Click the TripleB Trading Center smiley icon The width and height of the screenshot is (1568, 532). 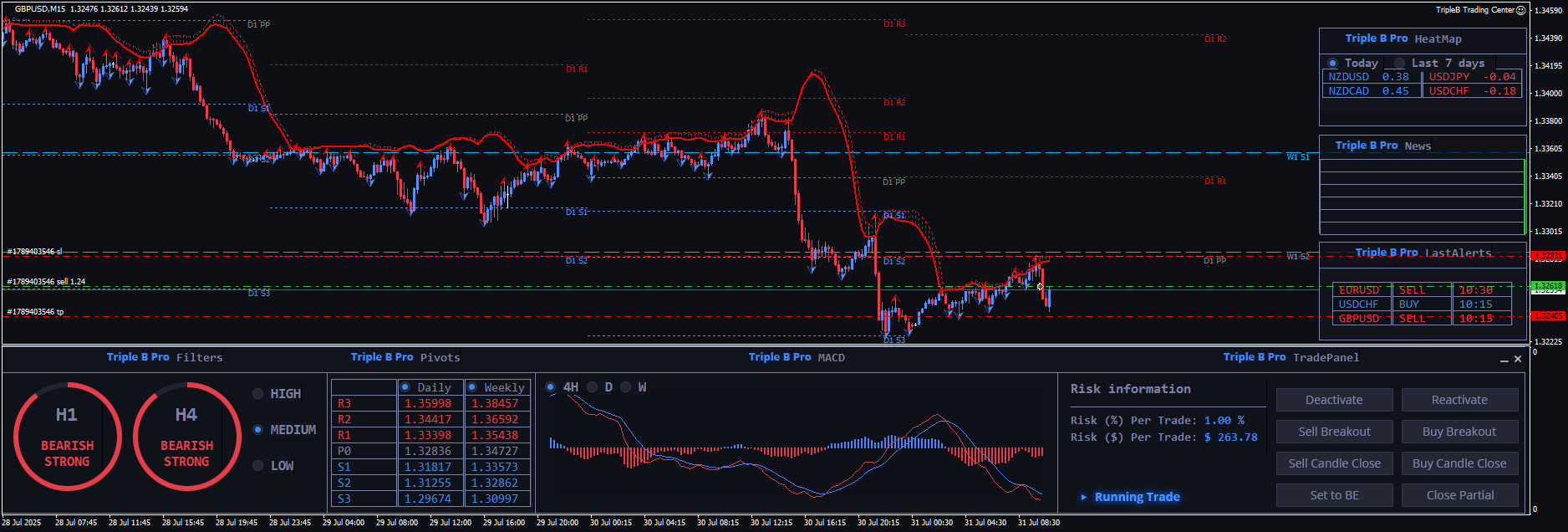[x=1520, y=10]
